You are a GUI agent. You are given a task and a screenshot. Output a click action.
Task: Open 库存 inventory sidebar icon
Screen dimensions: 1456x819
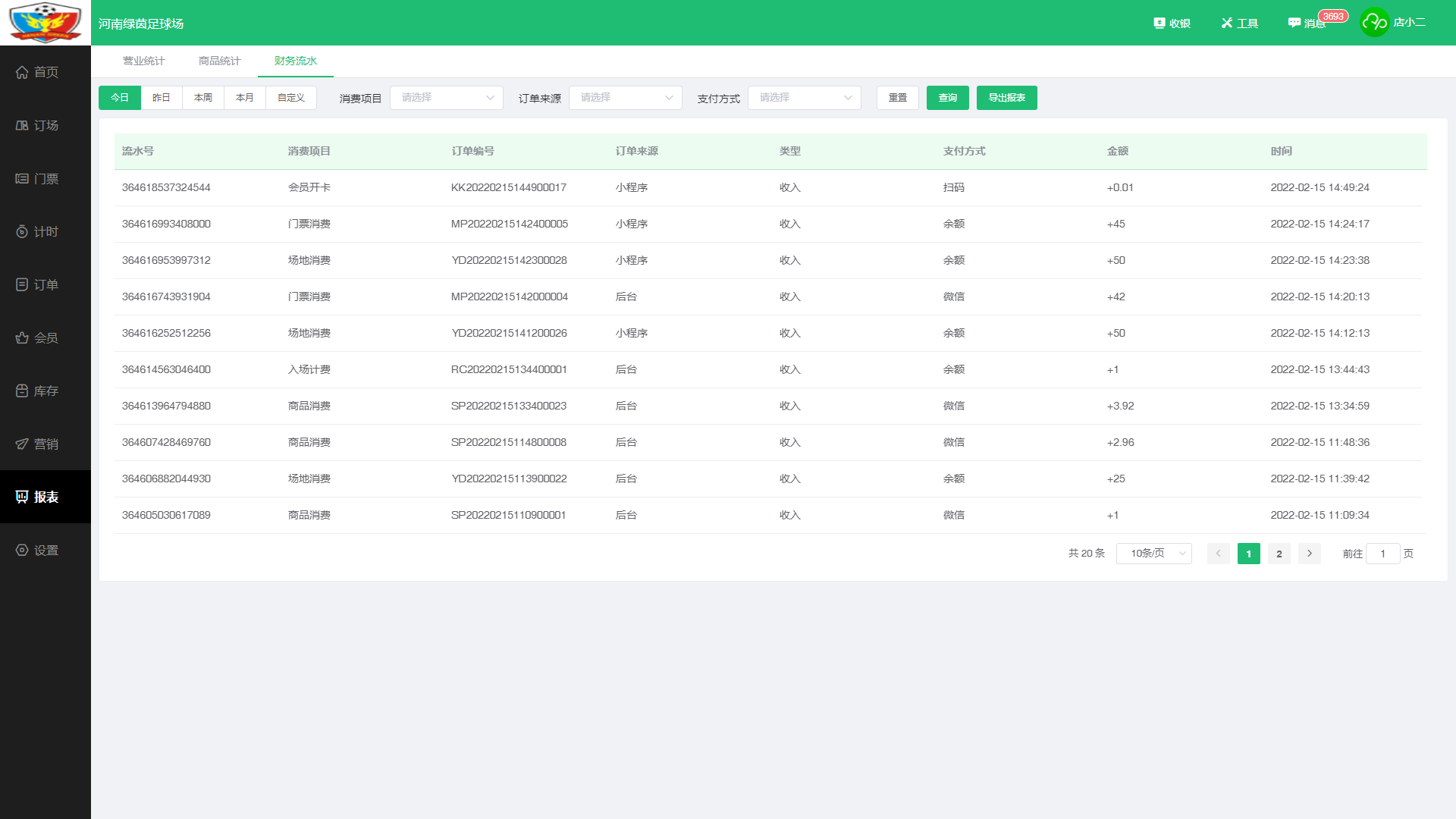22,391
